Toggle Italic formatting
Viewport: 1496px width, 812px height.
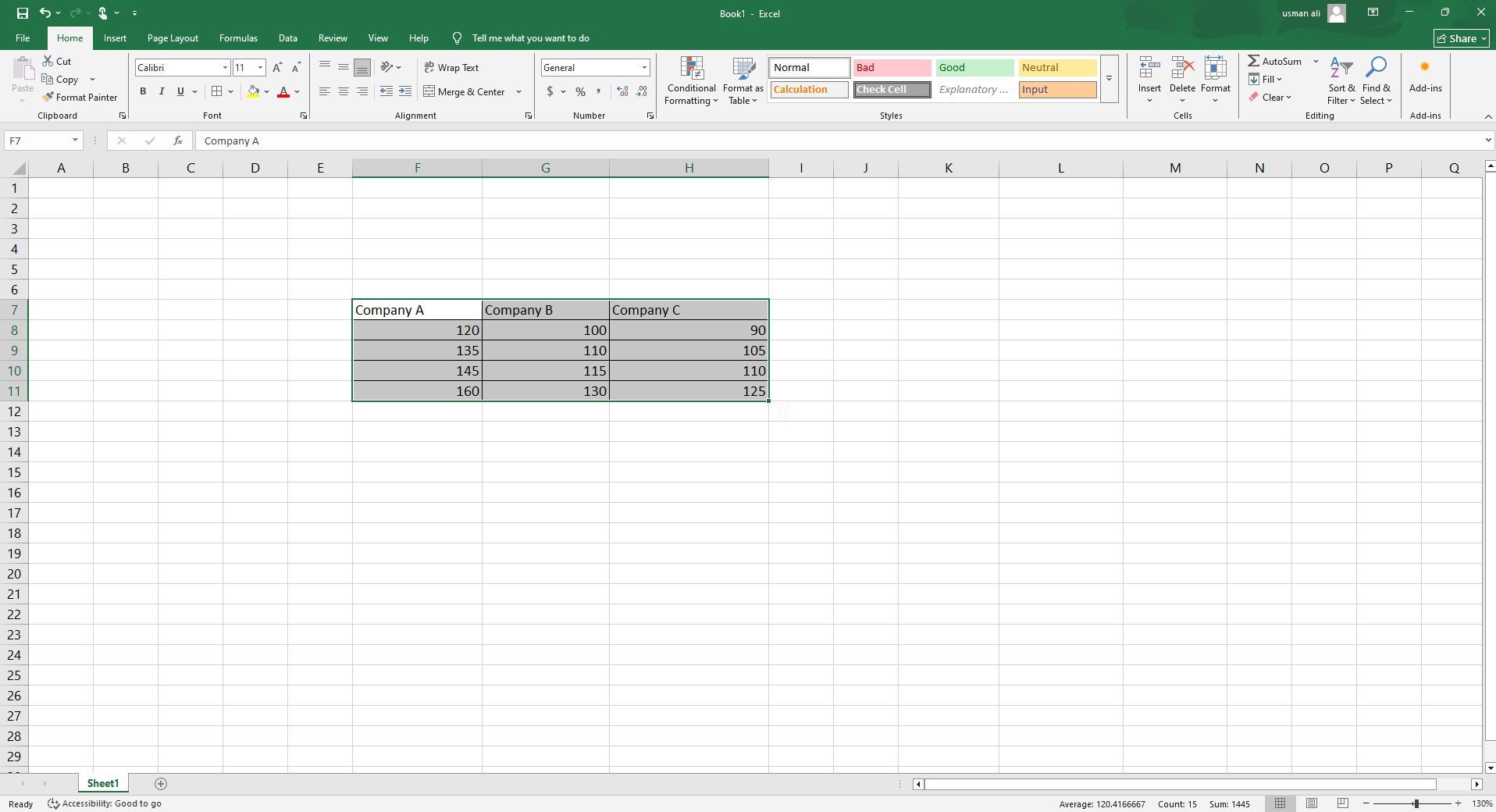click(162, 91)
